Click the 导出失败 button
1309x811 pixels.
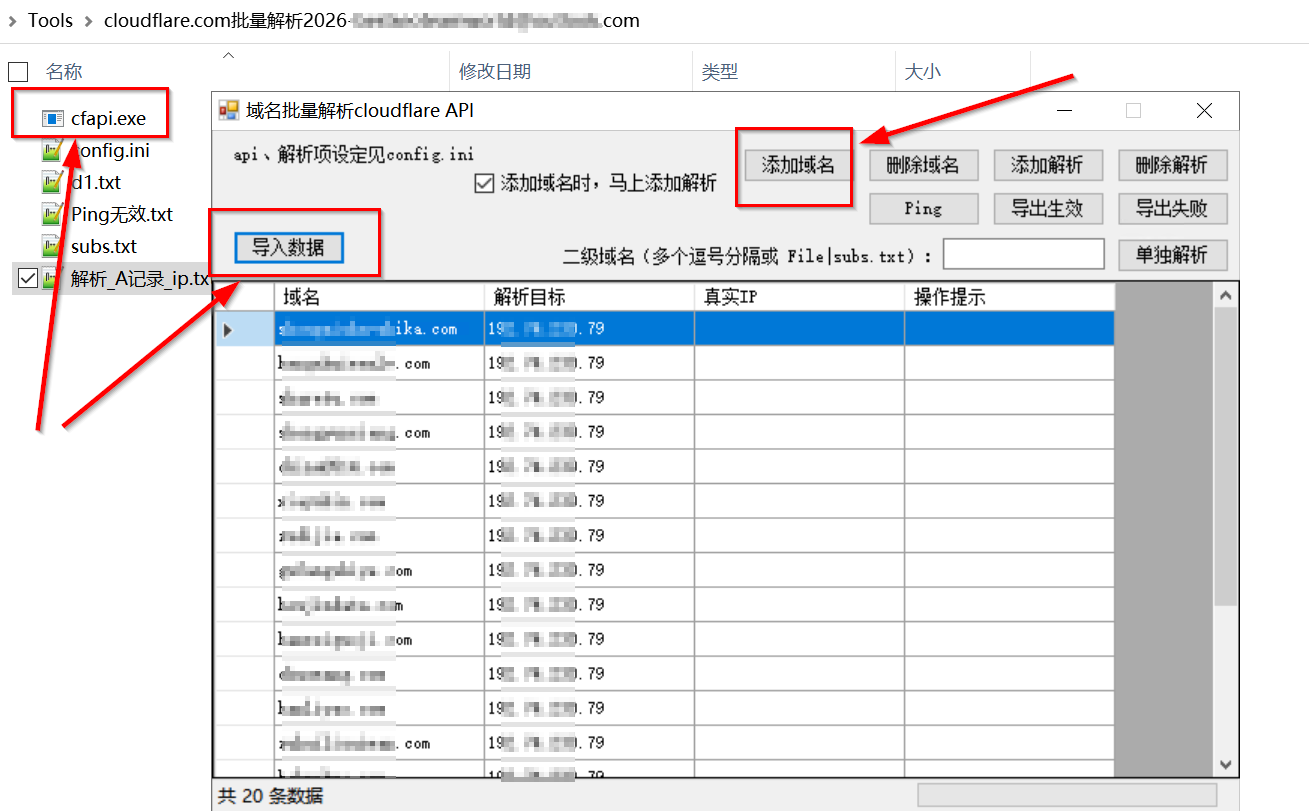coord(1172,208)
